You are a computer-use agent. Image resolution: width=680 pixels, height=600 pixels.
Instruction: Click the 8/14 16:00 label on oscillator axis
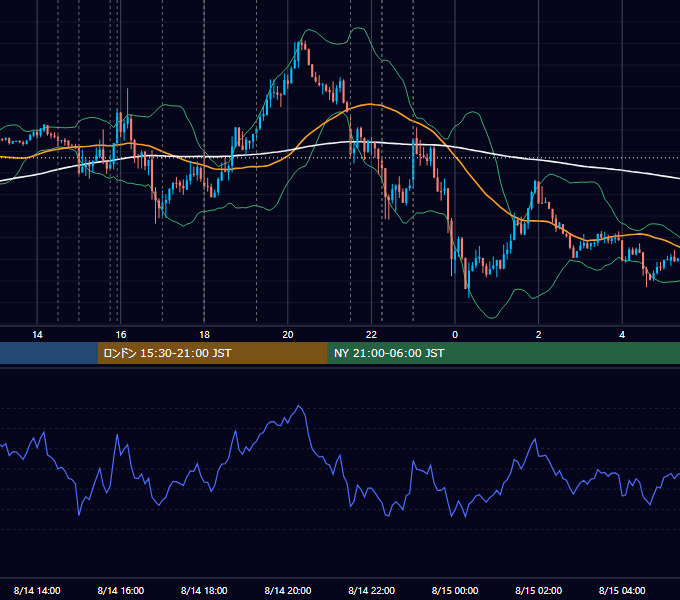coord(121,590)
